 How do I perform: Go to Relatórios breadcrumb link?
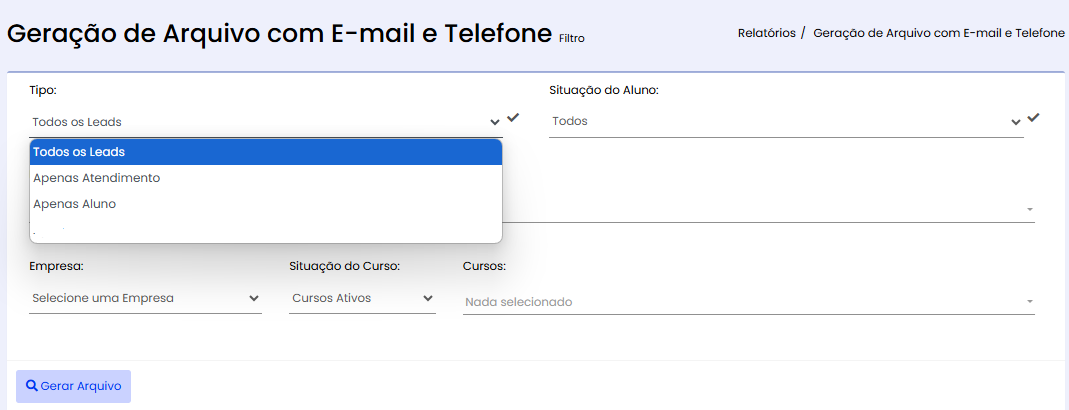coord(766,33)
